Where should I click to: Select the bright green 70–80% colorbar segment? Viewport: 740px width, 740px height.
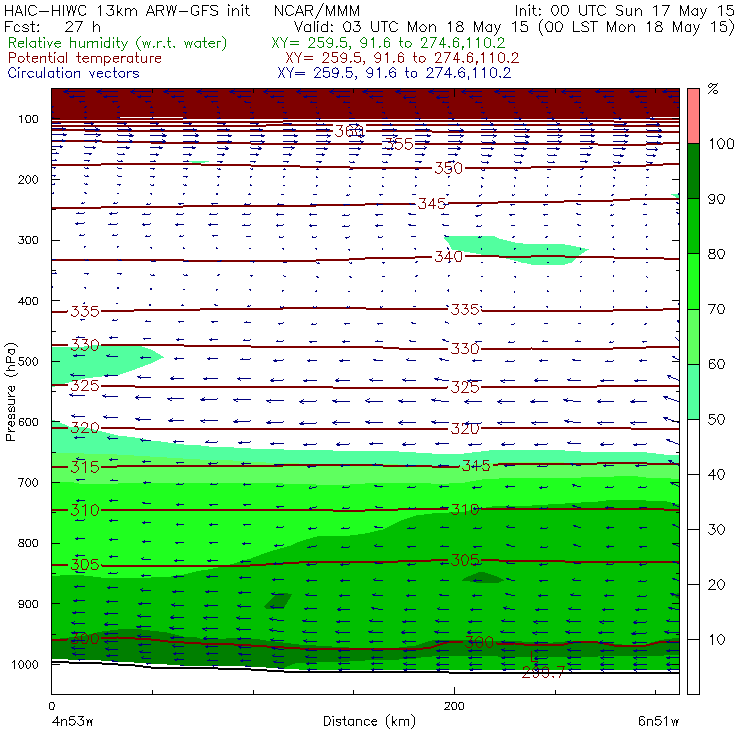pyautogui.click(x=693, y=281)
